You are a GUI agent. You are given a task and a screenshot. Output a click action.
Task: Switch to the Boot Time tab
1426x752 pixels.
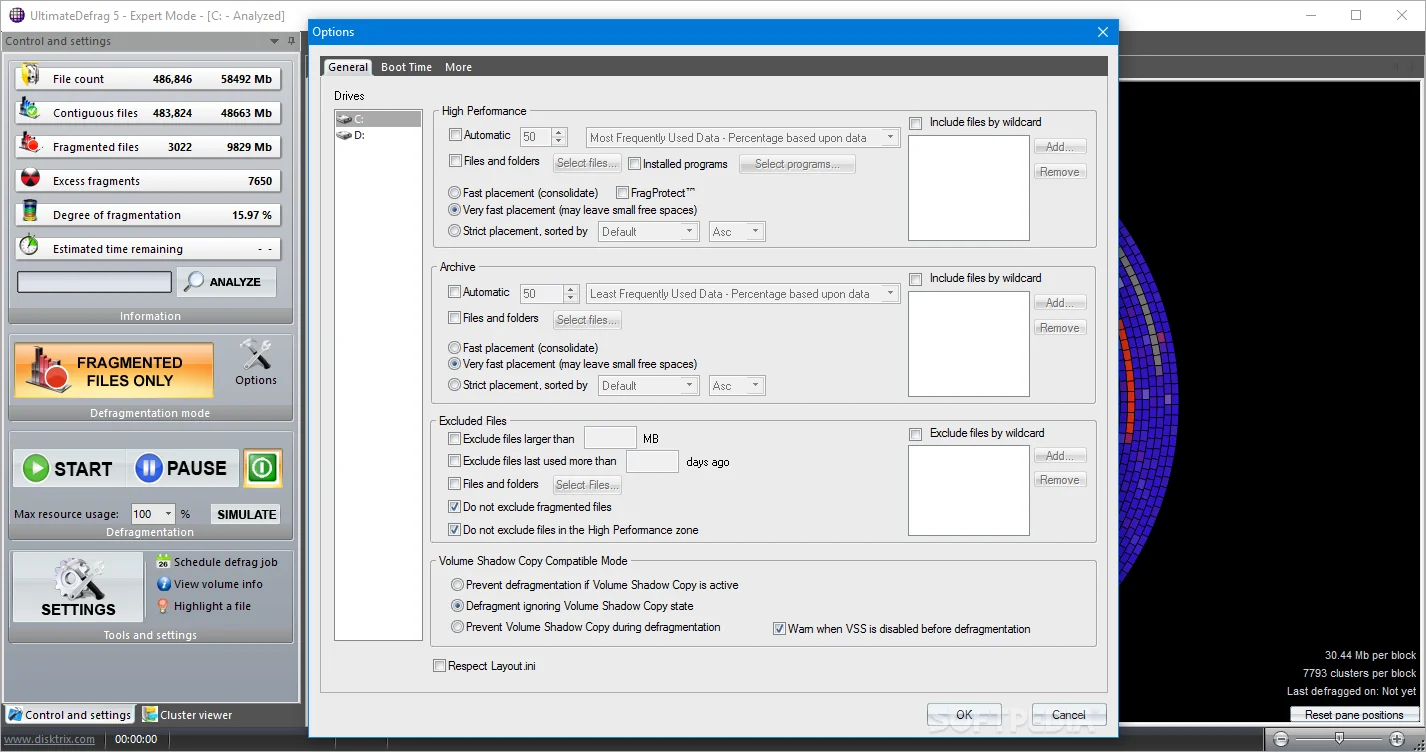tap(406, 67)
